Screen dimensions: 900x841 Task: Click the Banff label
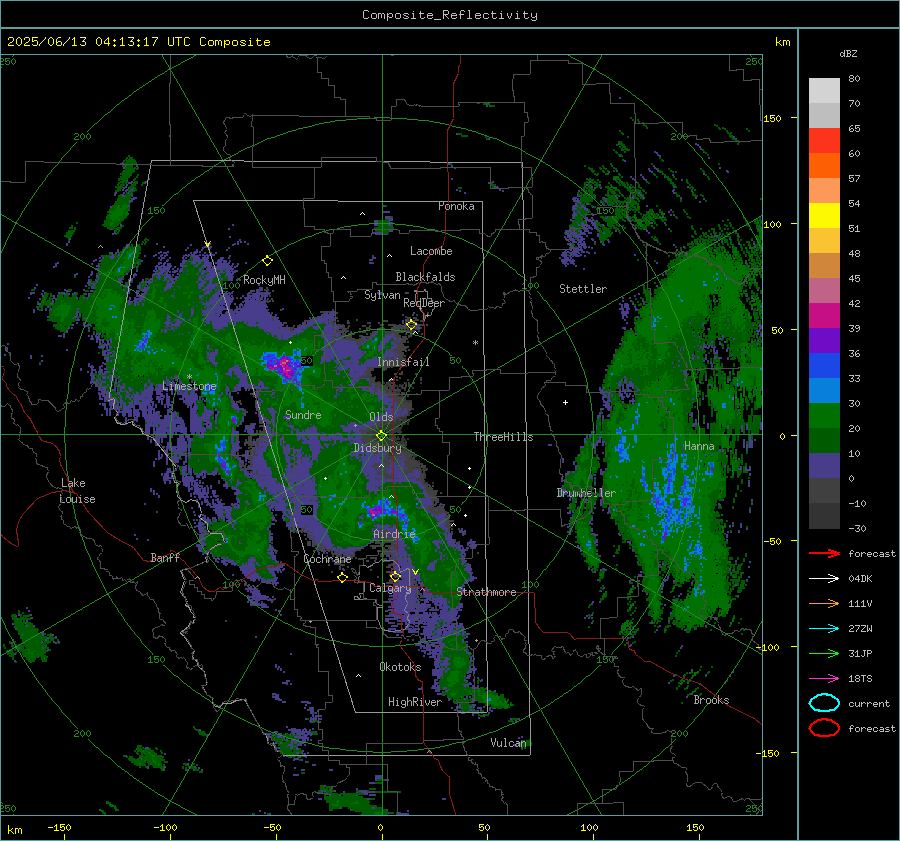tap(165, 558)
